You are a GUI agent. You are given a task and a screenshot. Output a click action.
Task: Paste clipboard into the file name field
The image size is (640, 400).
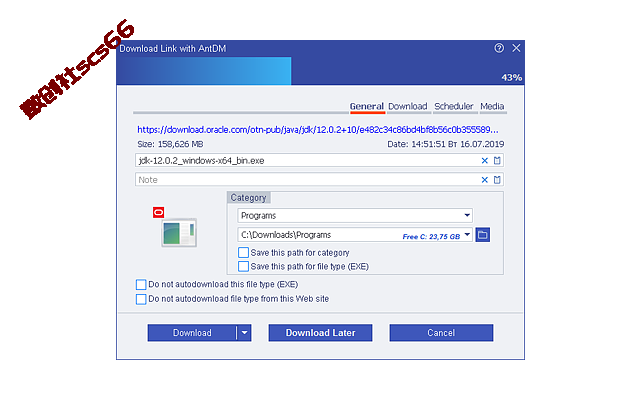tap(497, 160)
